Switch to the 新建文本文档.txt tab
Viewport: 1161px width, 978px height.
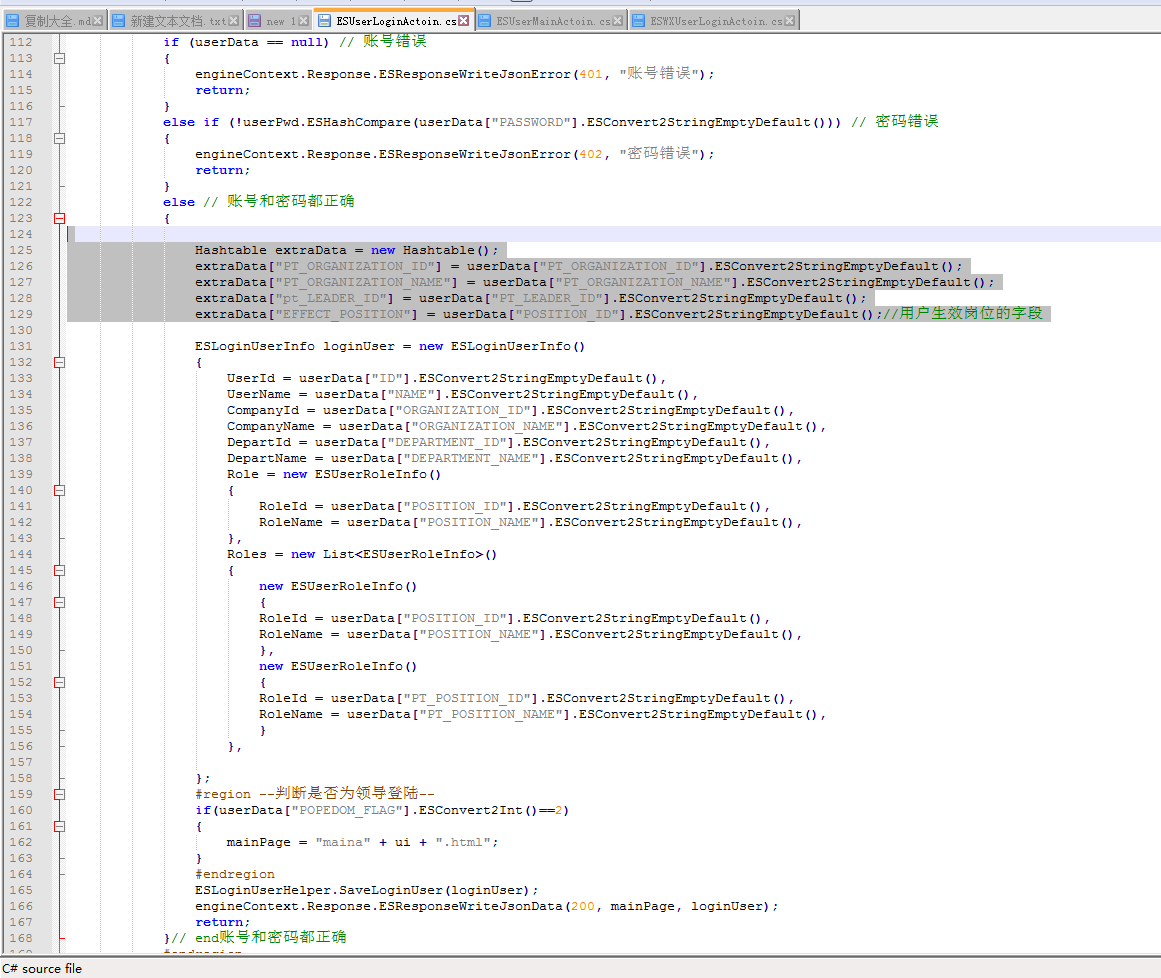(178, 21)
